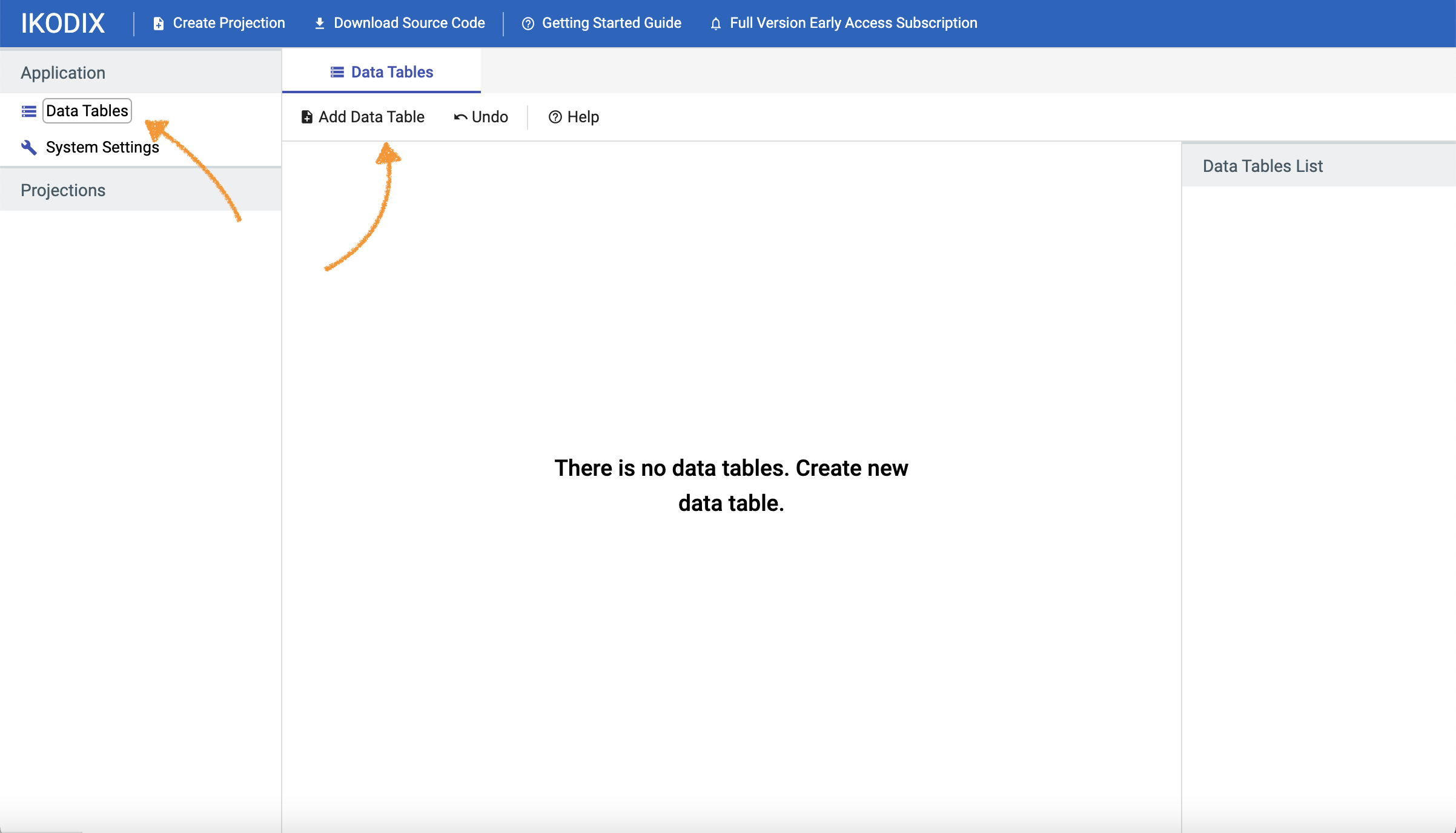The height and width of the screenshot is (833, 1456).
Task: Click the Getting Started Guide question icon
Action: 528,24
